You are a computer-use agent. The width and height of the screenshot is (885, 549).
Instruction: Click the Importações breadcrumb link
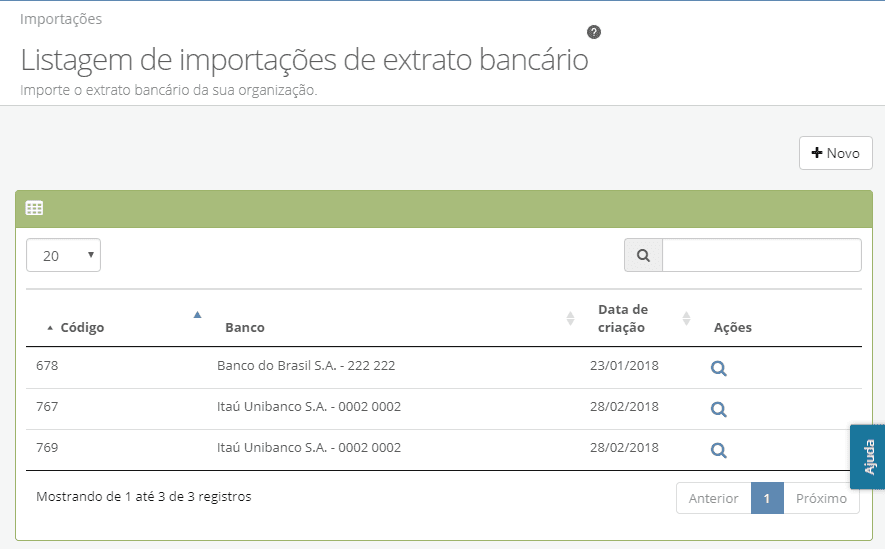61,19
